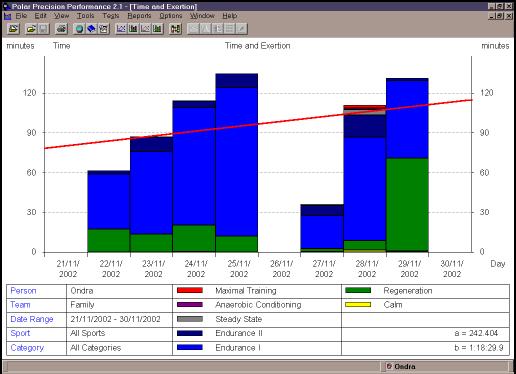Image resolution: width=516 pixels, height=374 pixels.
Task: Click the green Regeneration swatch
Action: (x=358, y=290)
